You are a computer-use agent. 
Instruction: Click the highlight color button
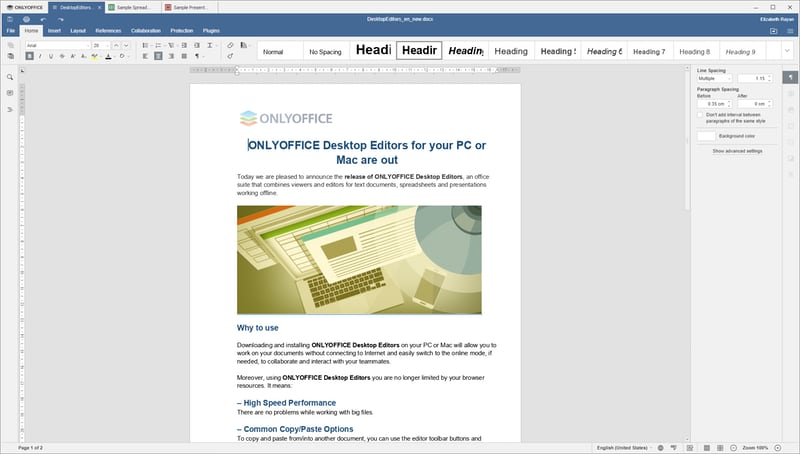tap(95, 56)
